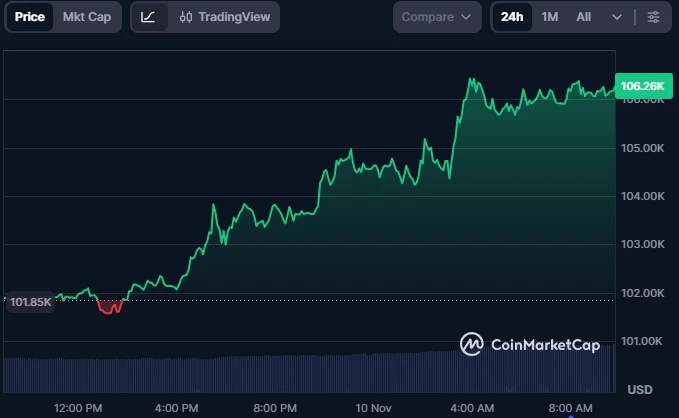
Task: Click the USD currency label
Action: [x=640, y=388]
